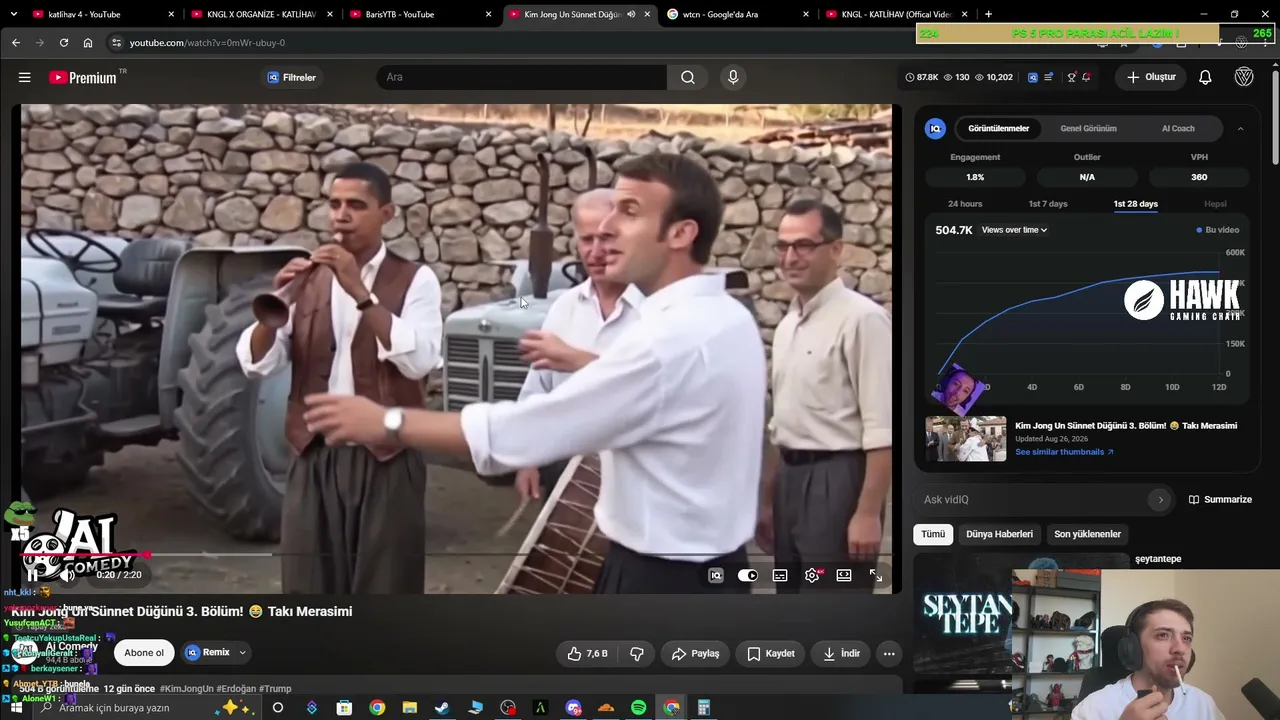Open the YouTube hamburger guide menu
Viewport: 1280px width, 720px height.
click(24, 77)
